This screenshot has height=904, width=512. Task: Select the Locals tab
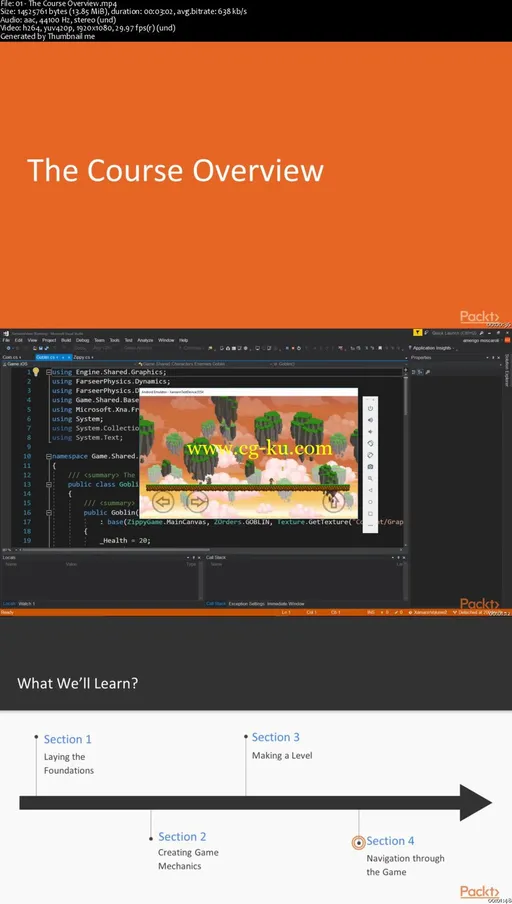9,604
